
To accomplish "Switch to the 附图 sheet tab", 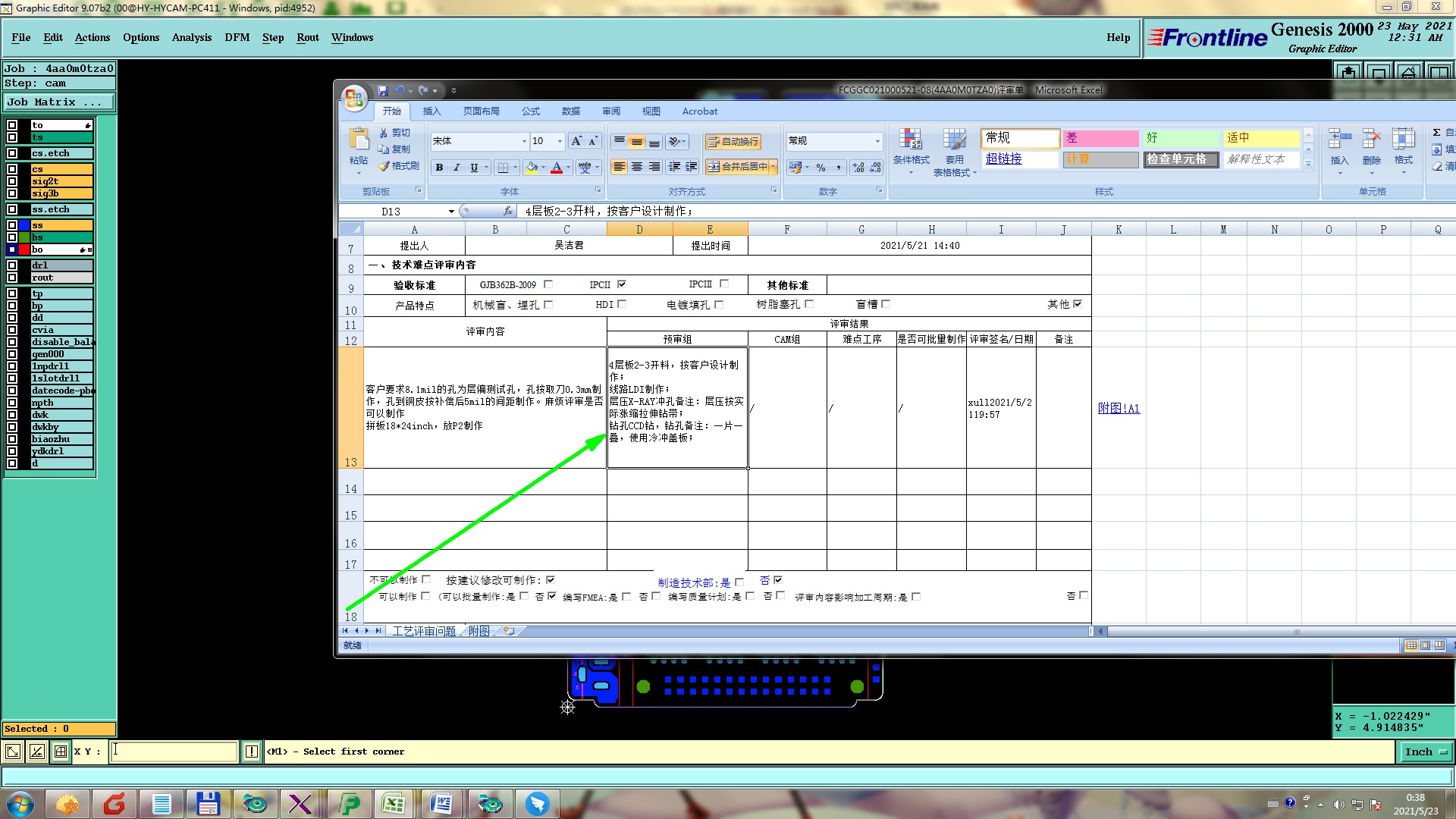I will coord(479,631).
